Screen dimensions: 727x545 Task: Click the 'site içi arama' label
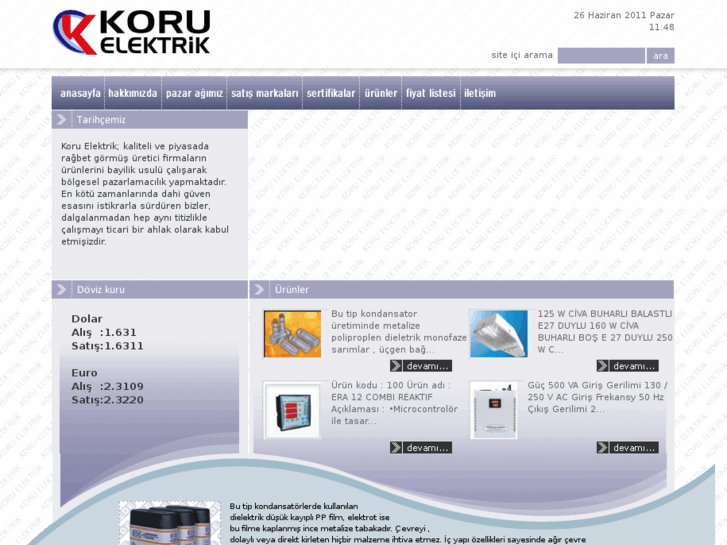click(522, 55)
